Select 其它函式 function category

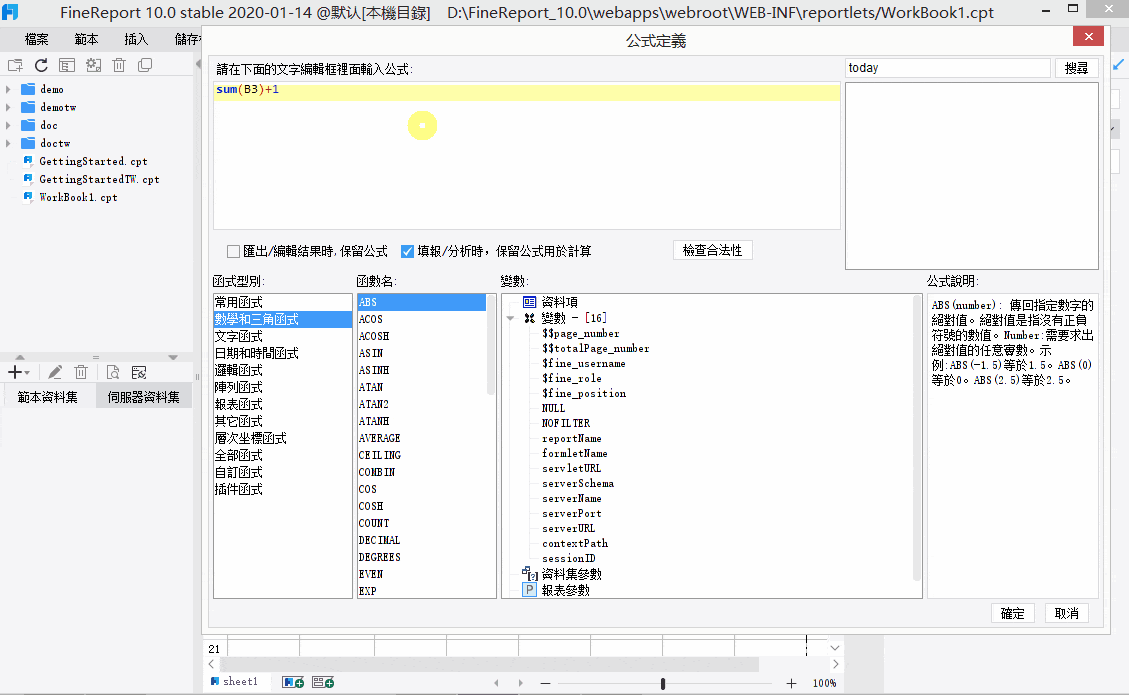(282, 421)
